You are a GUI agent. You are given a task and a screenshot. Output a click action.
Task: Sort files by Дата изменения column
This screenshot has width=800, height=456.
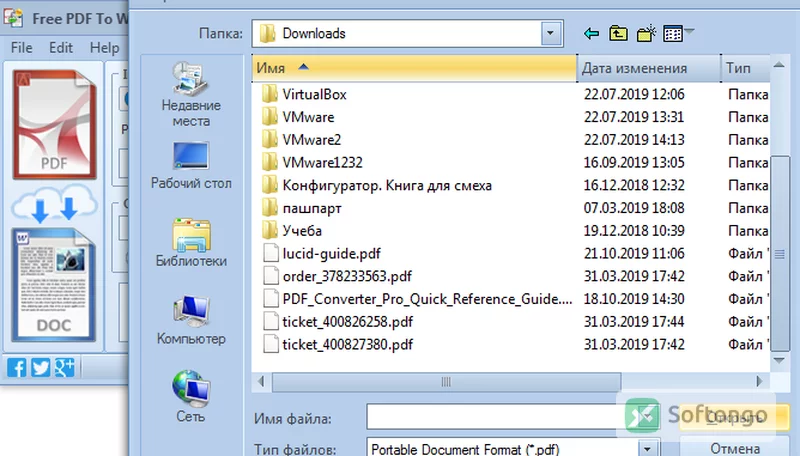click(x=649, y=68)
